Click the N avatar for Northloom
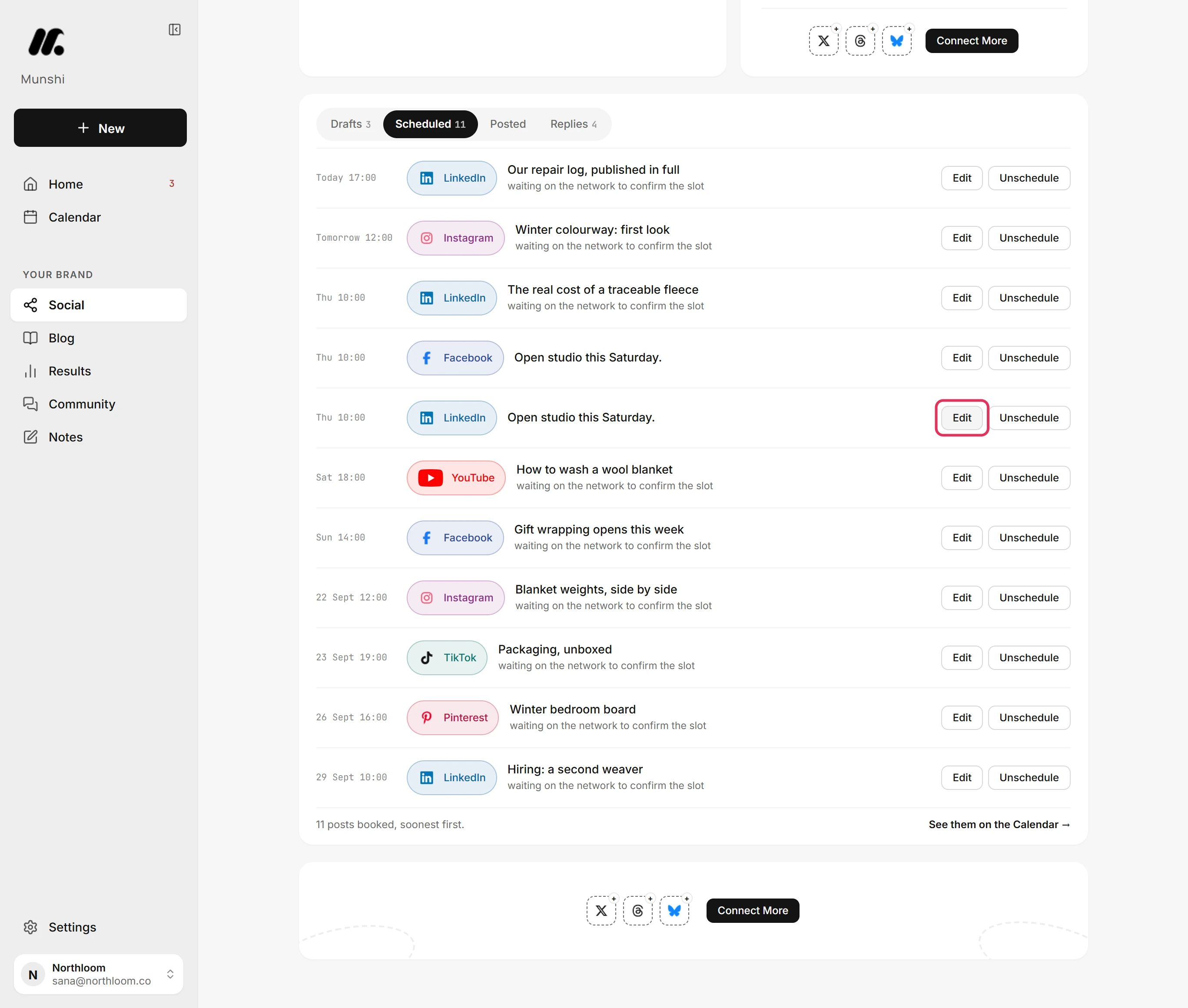Screen dimensions: 1188x1008 tap(33, 974)
